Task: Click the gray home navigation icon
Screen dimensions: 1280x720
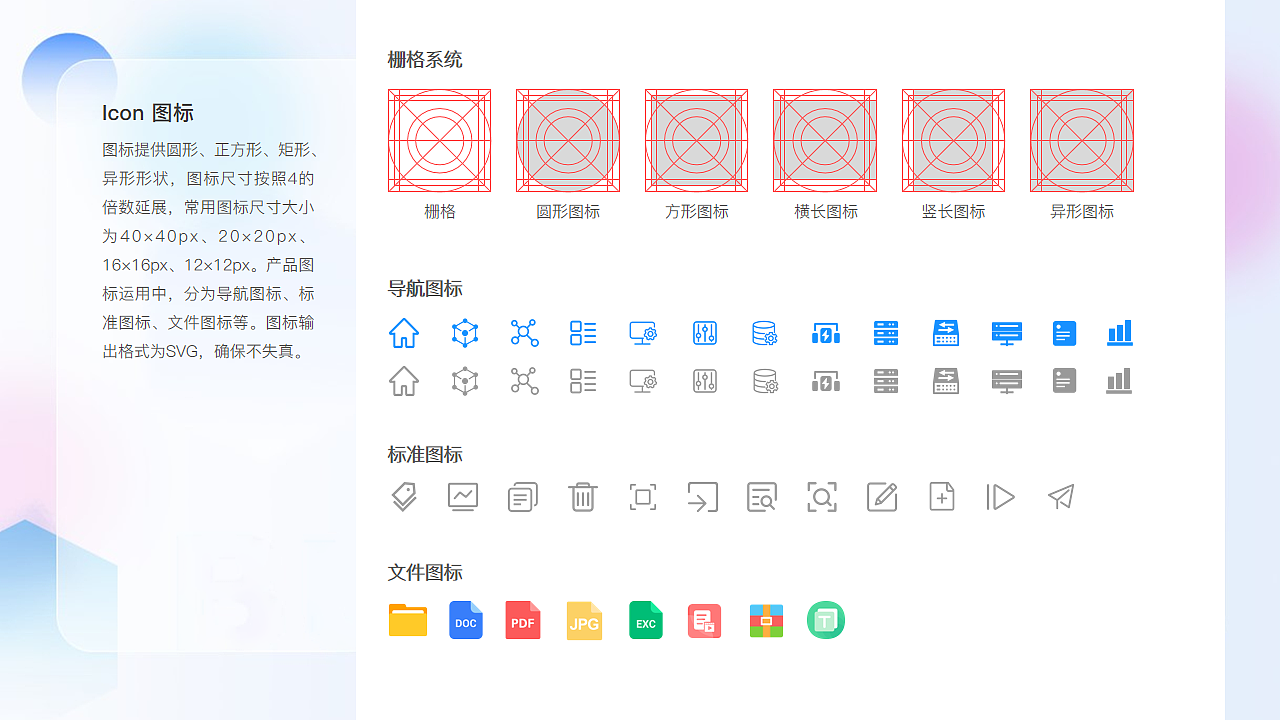Action: click(404, 381)
